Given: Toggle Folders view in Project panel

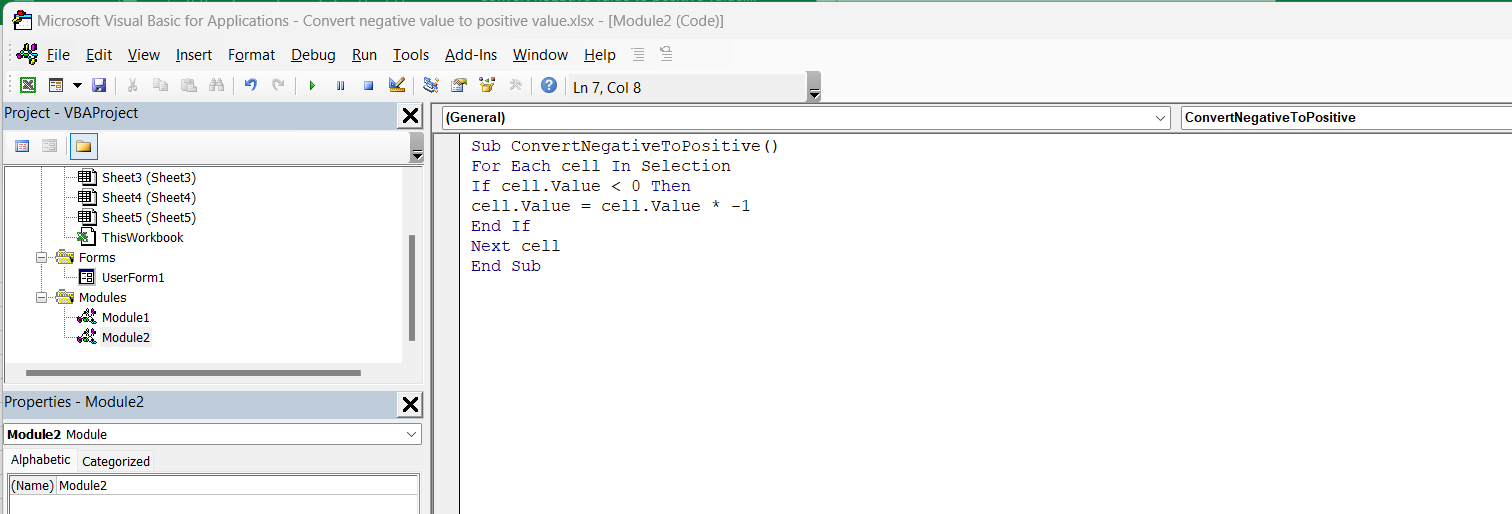Looking at the screenshot, I should (84, 147).
